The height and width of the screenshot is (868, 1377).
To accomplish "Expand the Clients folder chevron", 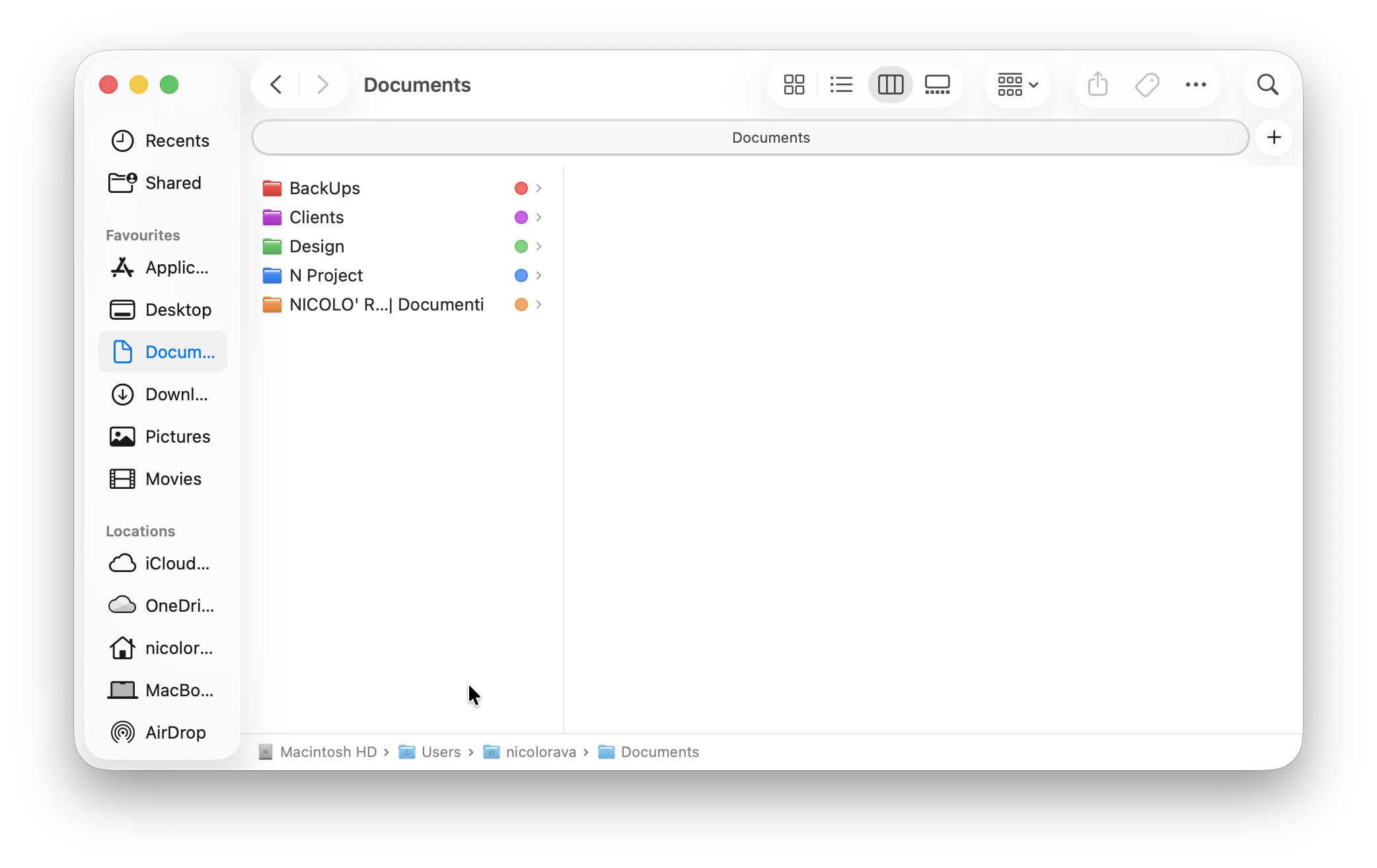I will pyautogui.click(x=540, y=217).
